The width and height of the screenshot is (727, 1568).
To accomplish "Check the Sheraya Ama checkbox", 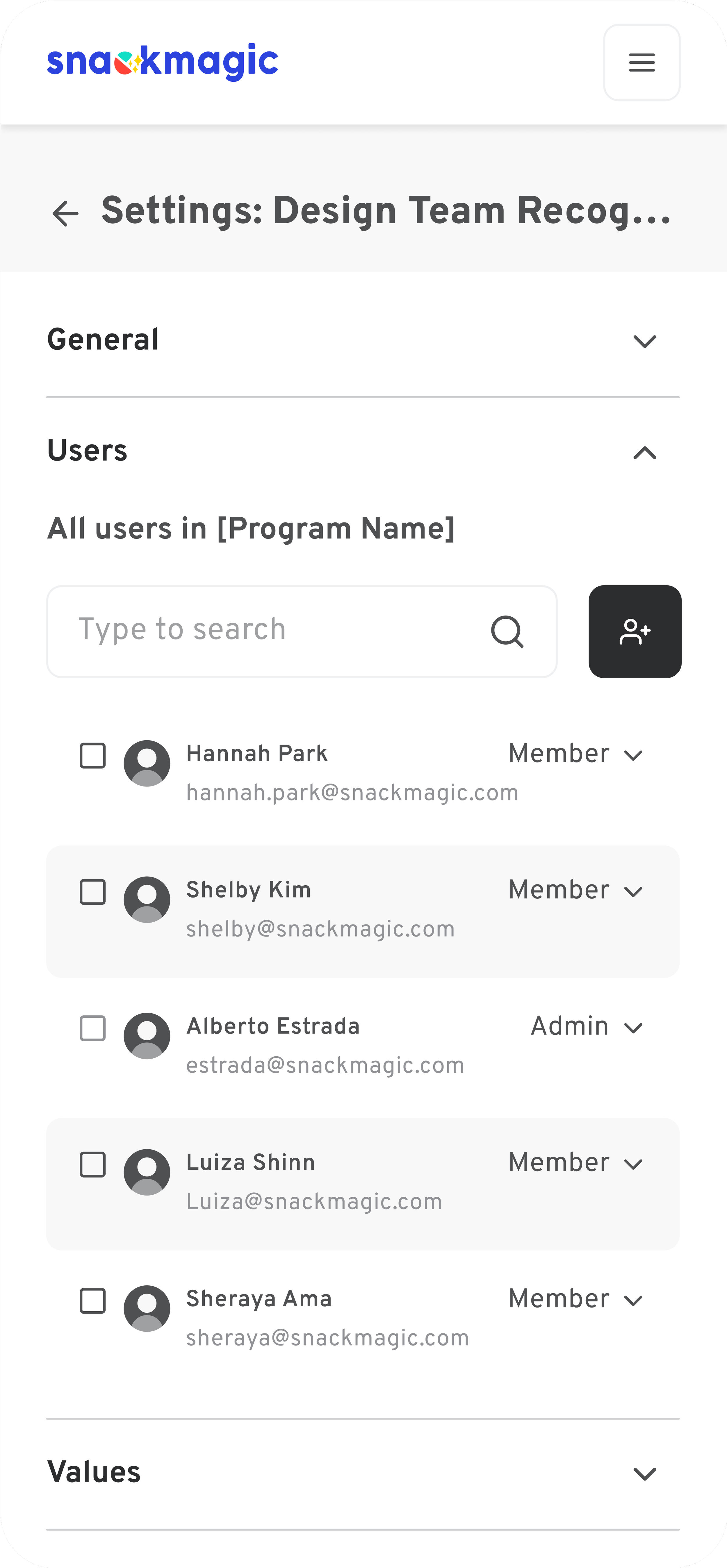I will click(92, 1301).
